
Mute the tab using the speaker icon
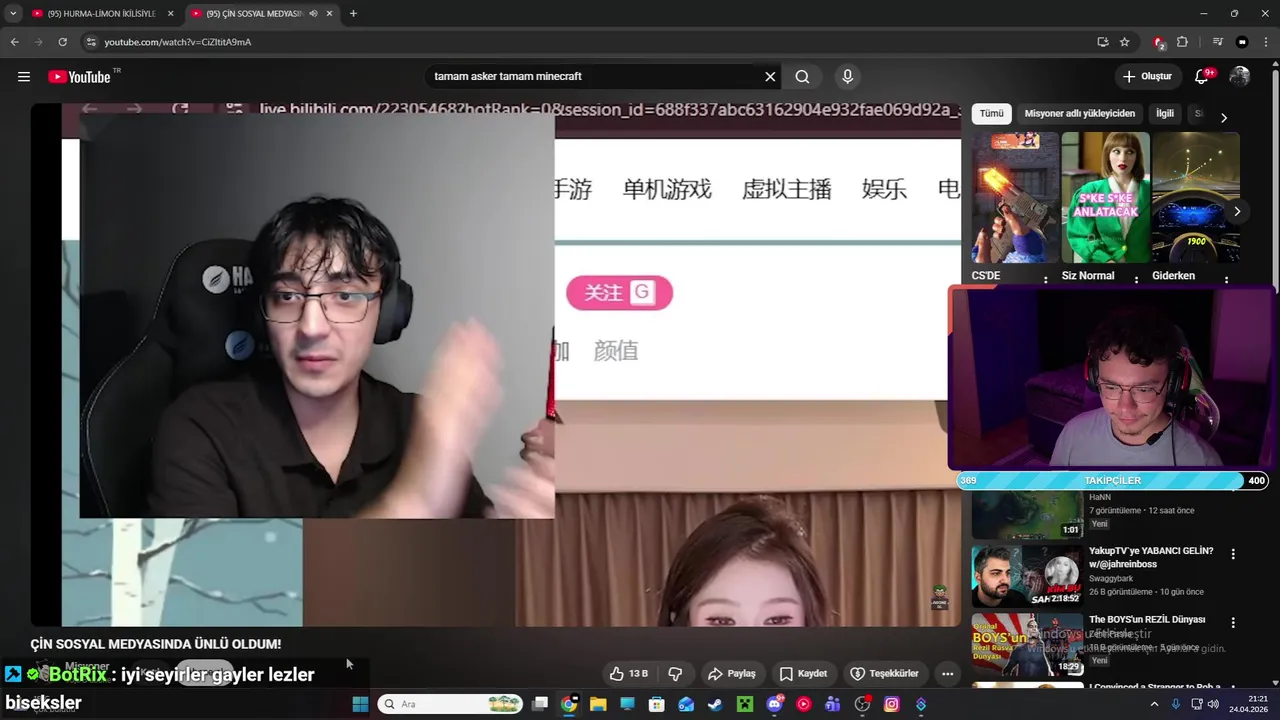coord(313,14)
